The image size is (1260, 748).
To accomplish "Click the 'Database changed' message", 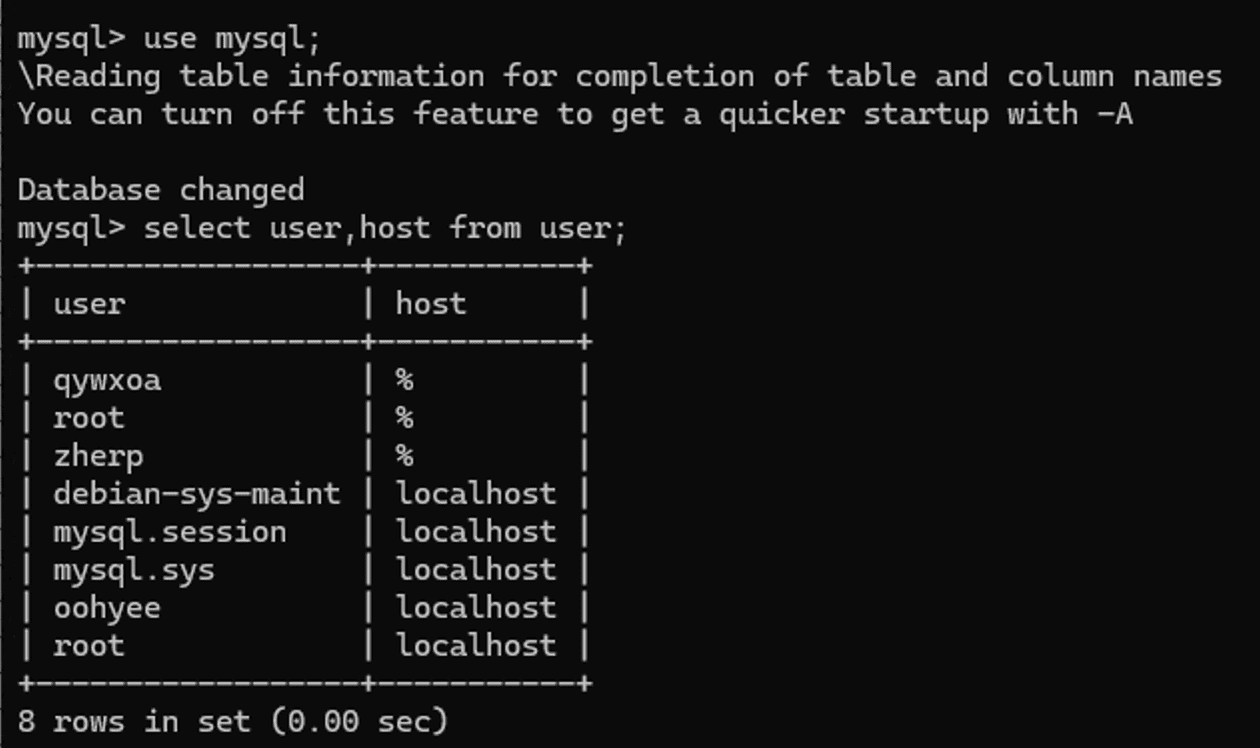I will (x=161, y=190).
